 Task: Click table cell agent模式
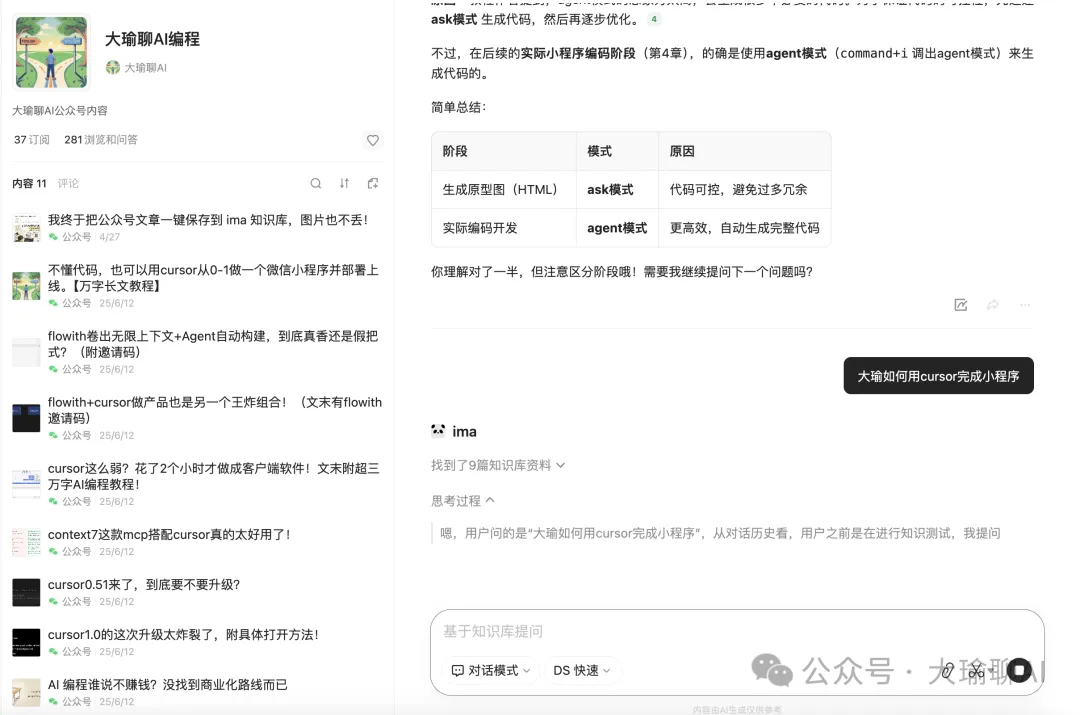click(617, 228)
